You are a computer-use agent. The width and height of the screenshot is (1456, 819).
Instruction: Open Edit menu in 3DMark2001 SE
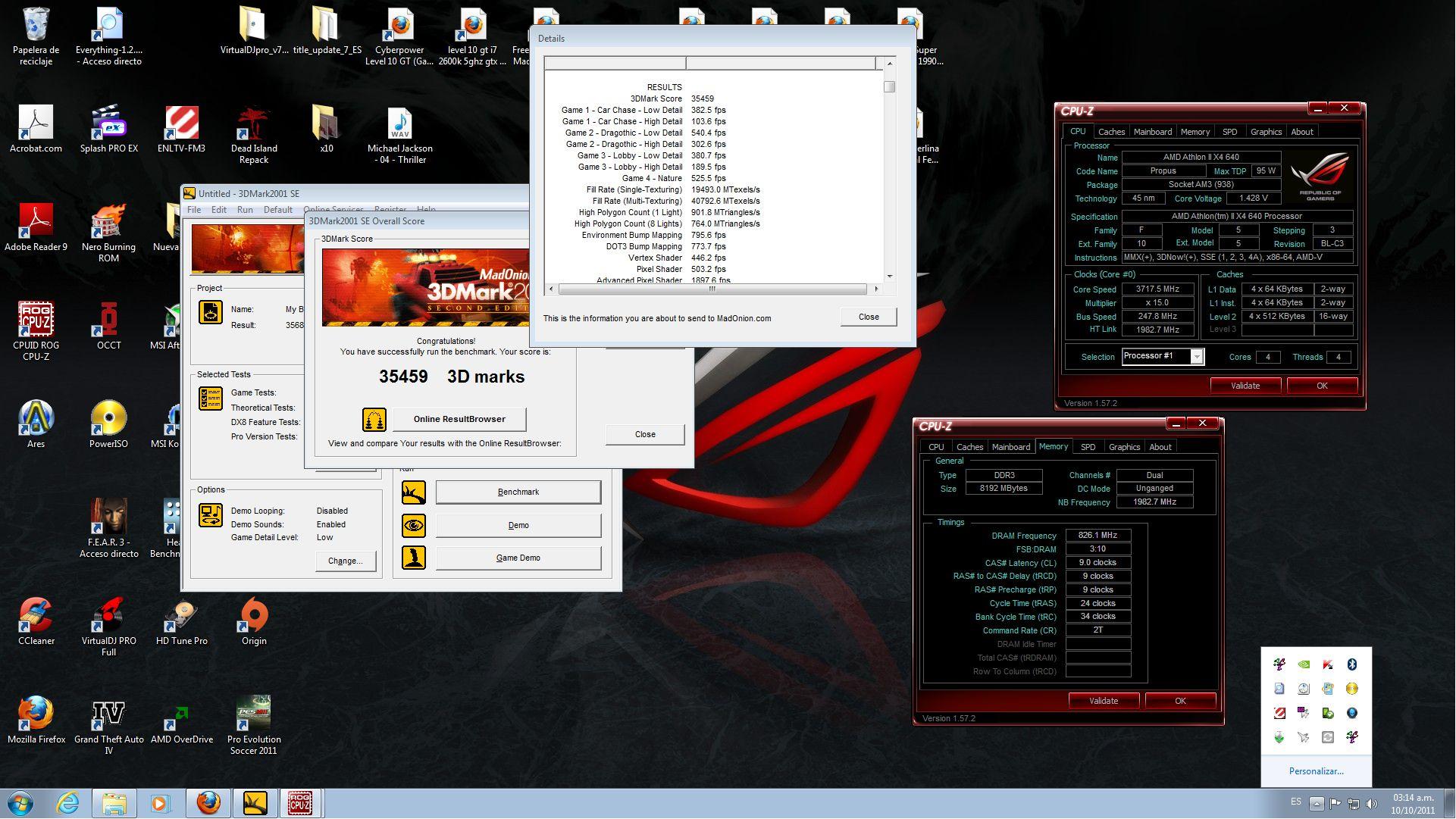click(219, 210)
